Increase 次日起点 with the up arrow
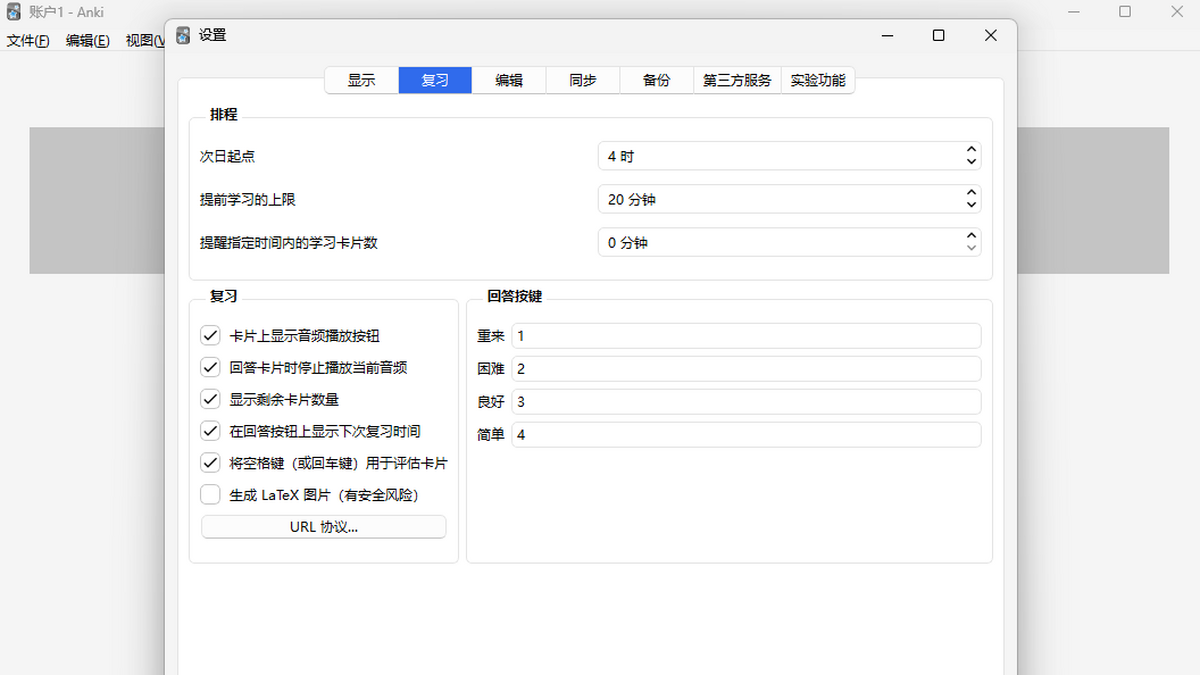This screenshot has width=1200, height=675. tap(971, 150)
